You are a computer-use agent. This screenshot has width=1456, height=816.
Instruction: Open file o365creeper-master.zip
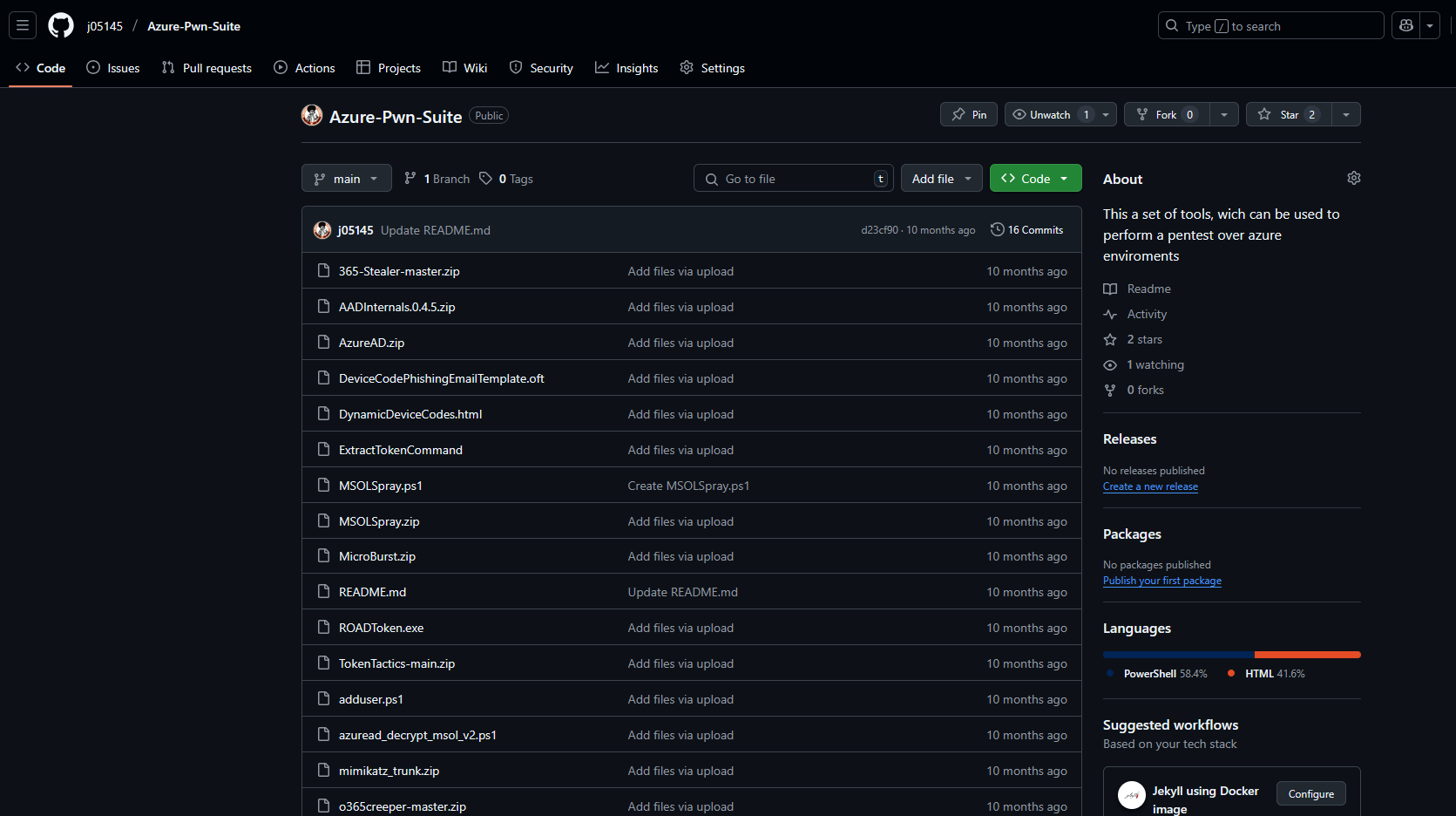pyautogui.click(x=402, y=806)
